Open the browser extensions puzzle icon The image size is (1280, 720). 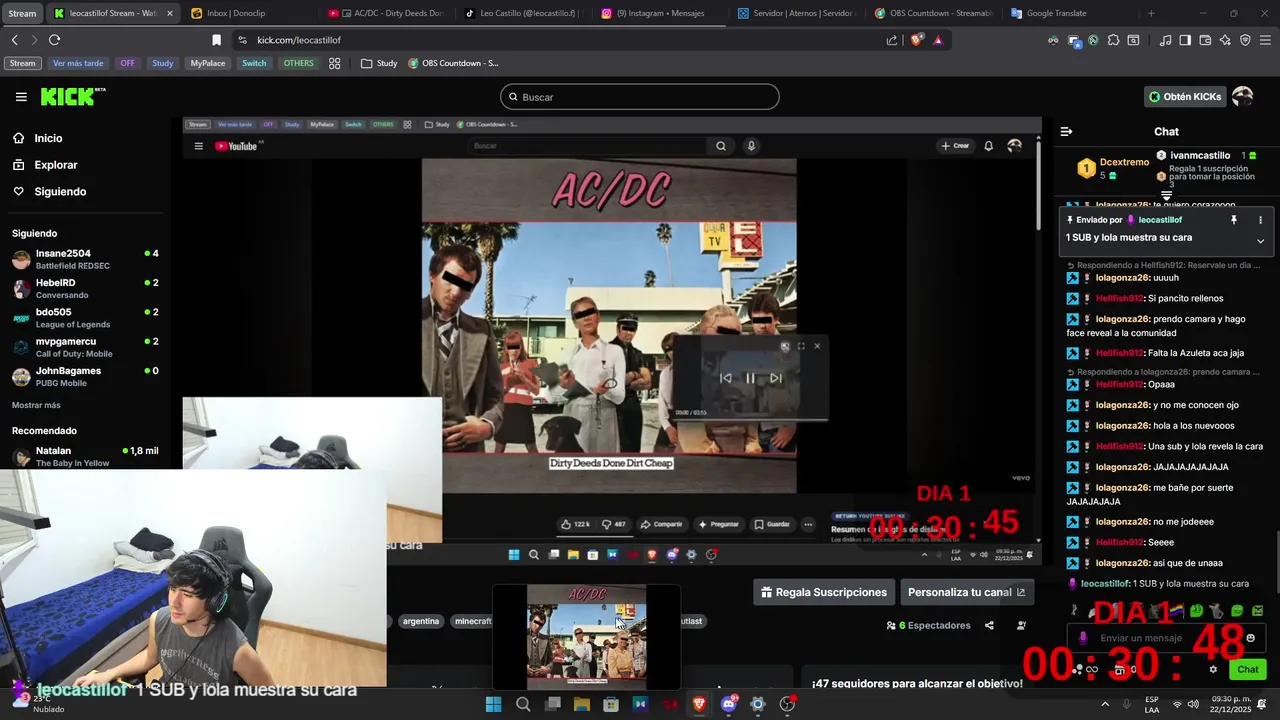[1113, 40]
